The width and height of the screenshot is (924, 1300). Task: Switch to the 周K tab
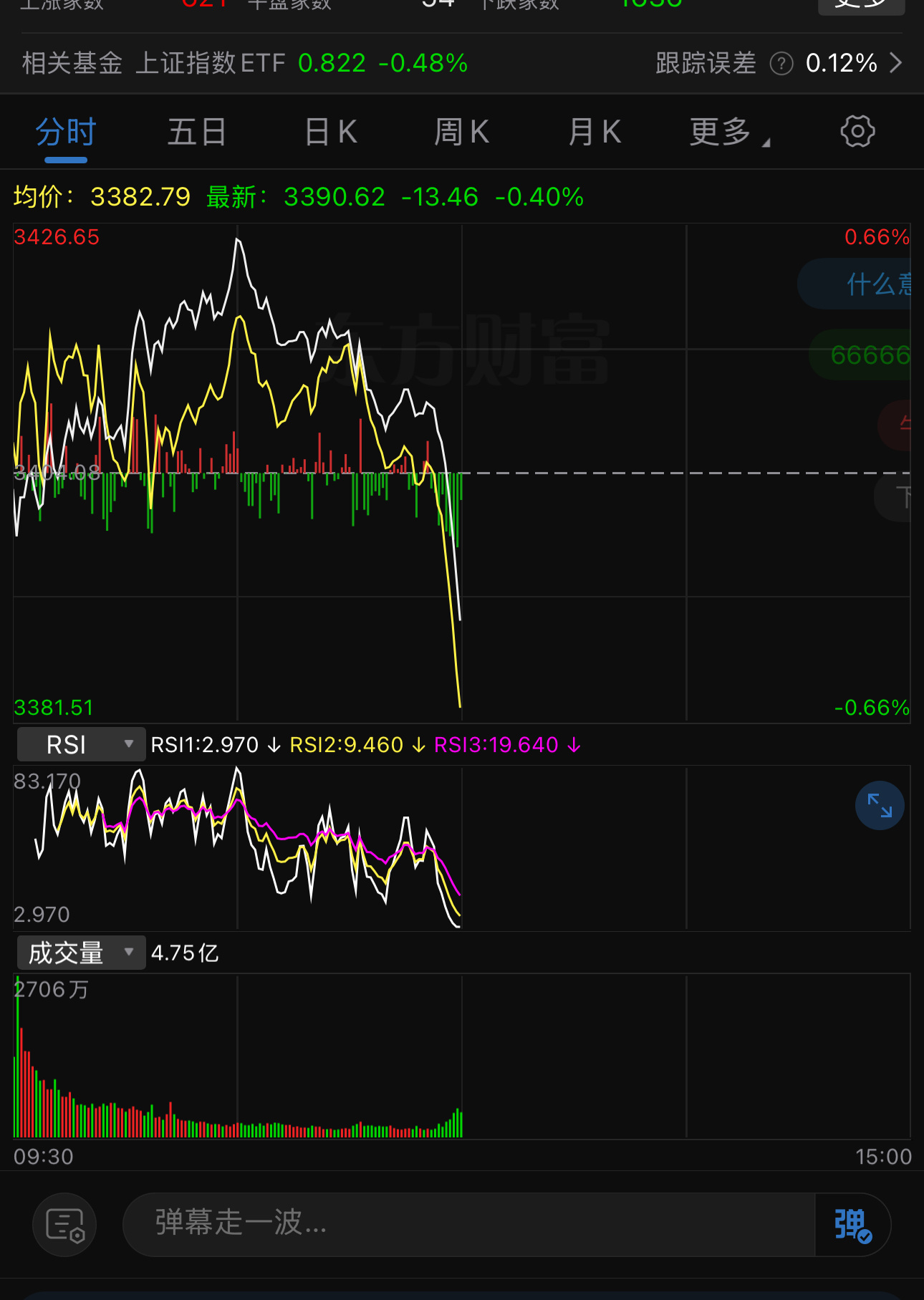coord(462,133)
